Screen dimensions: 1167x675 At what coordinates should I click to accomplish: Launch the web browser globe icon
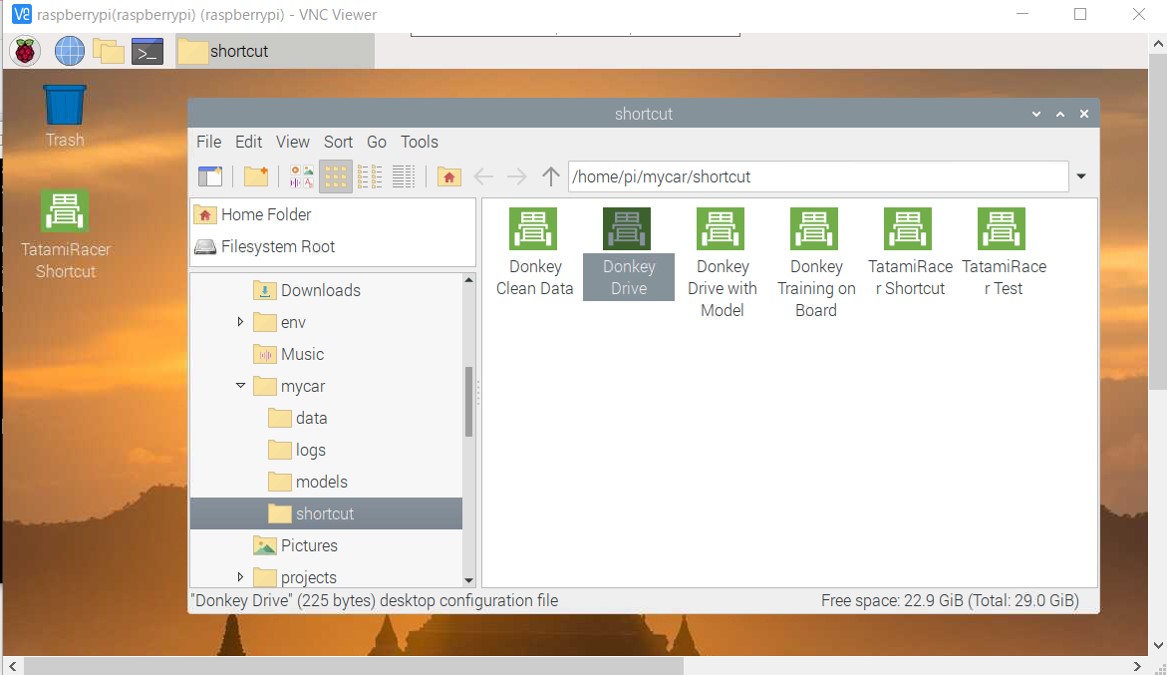pyautogui.click(x=69, y=51)
